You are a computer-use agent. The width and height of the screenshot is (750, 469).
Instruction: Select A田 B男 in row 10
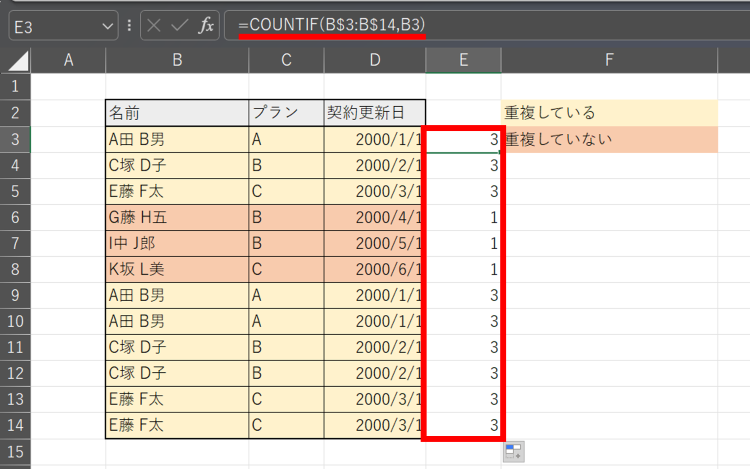click(177, 321)
